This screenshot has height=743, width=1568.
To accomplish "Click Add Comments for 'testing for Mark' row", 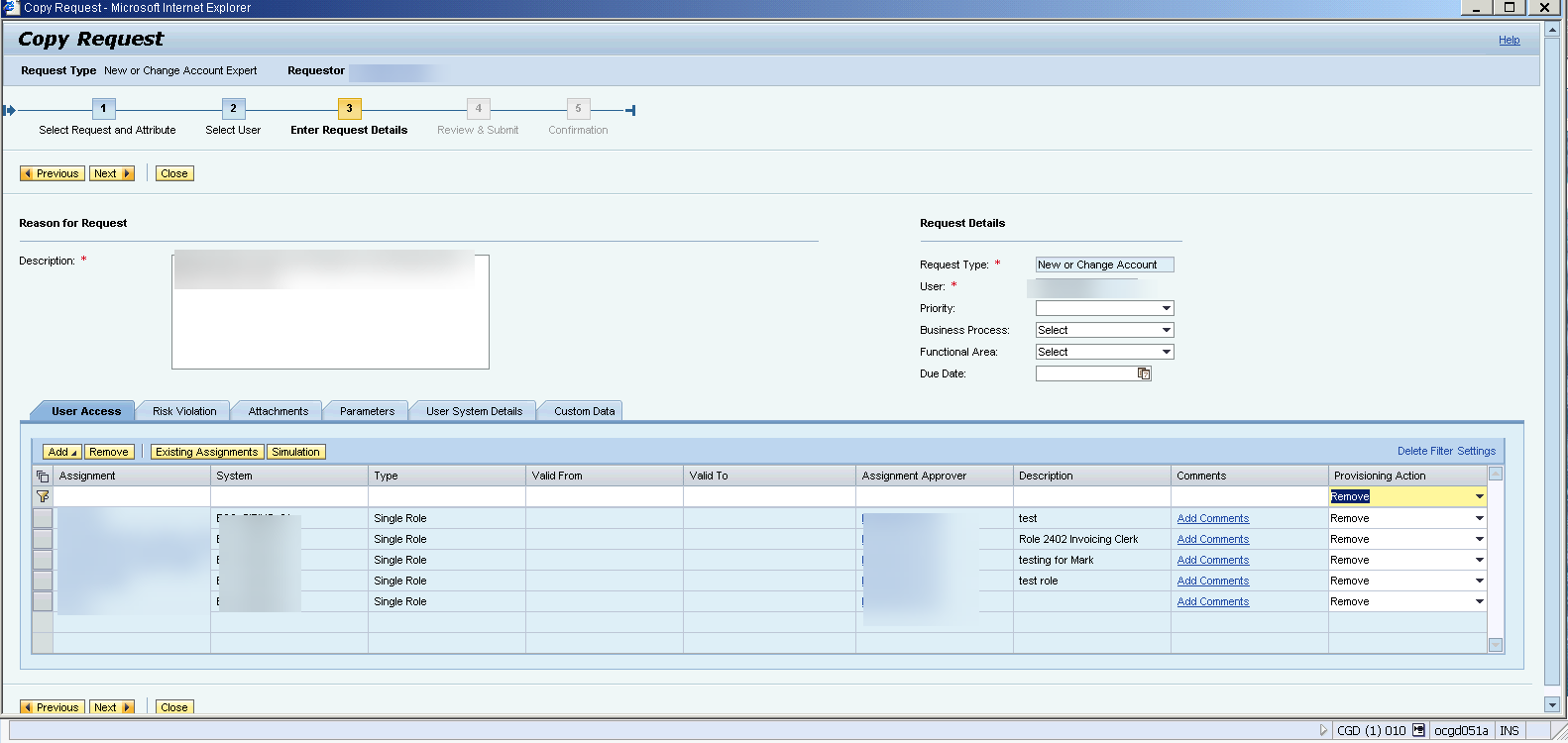I will [1213, 560].
